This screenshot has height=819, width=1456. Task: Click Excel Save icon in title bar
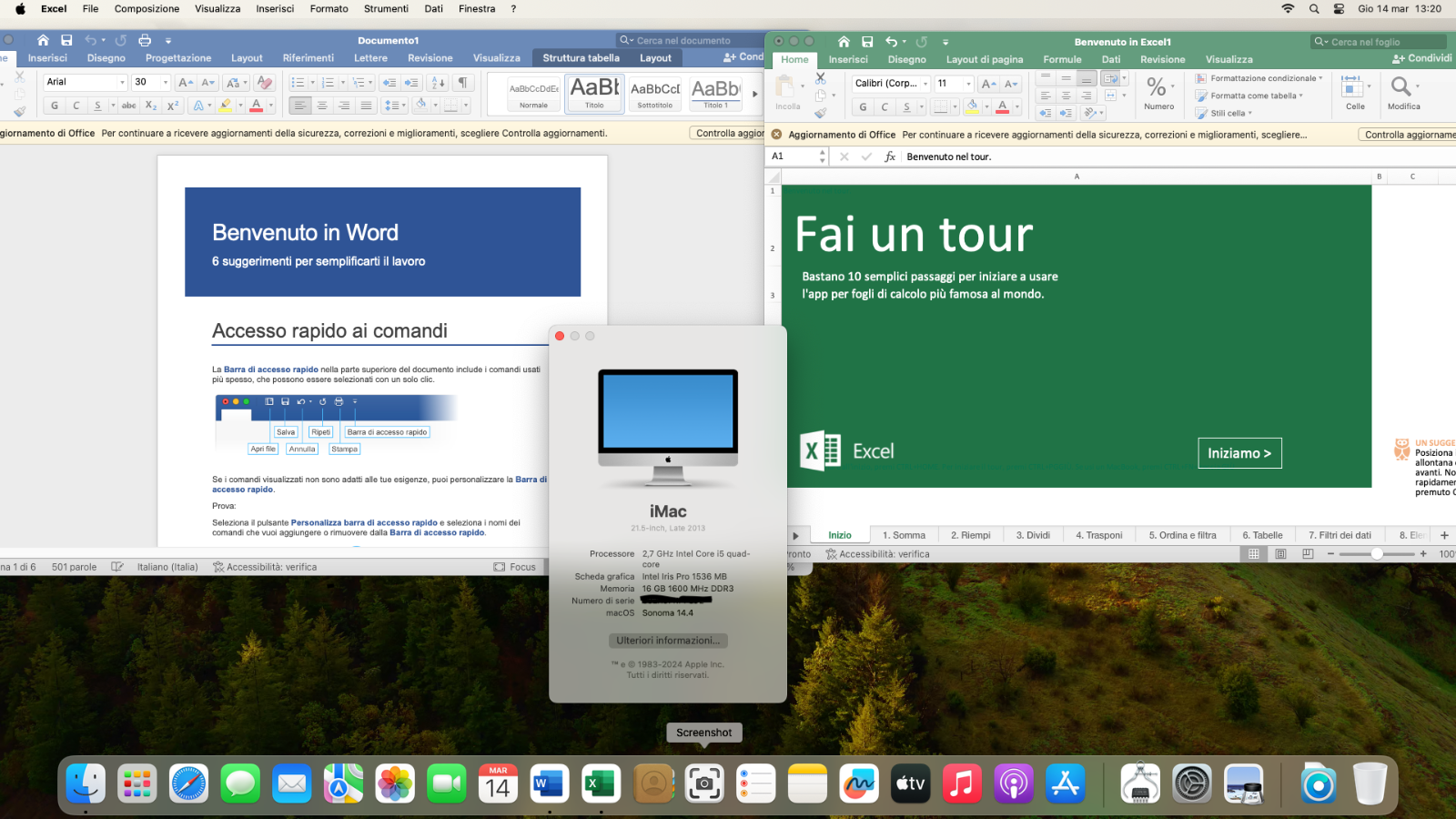pos(867,42)
